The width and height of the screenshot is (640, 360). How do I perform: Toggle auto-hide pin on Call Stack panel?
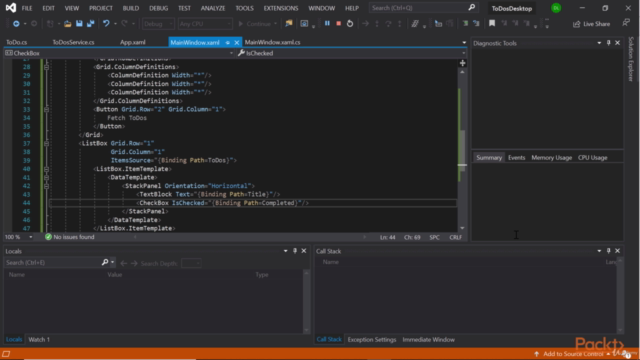tap(609, 251)
